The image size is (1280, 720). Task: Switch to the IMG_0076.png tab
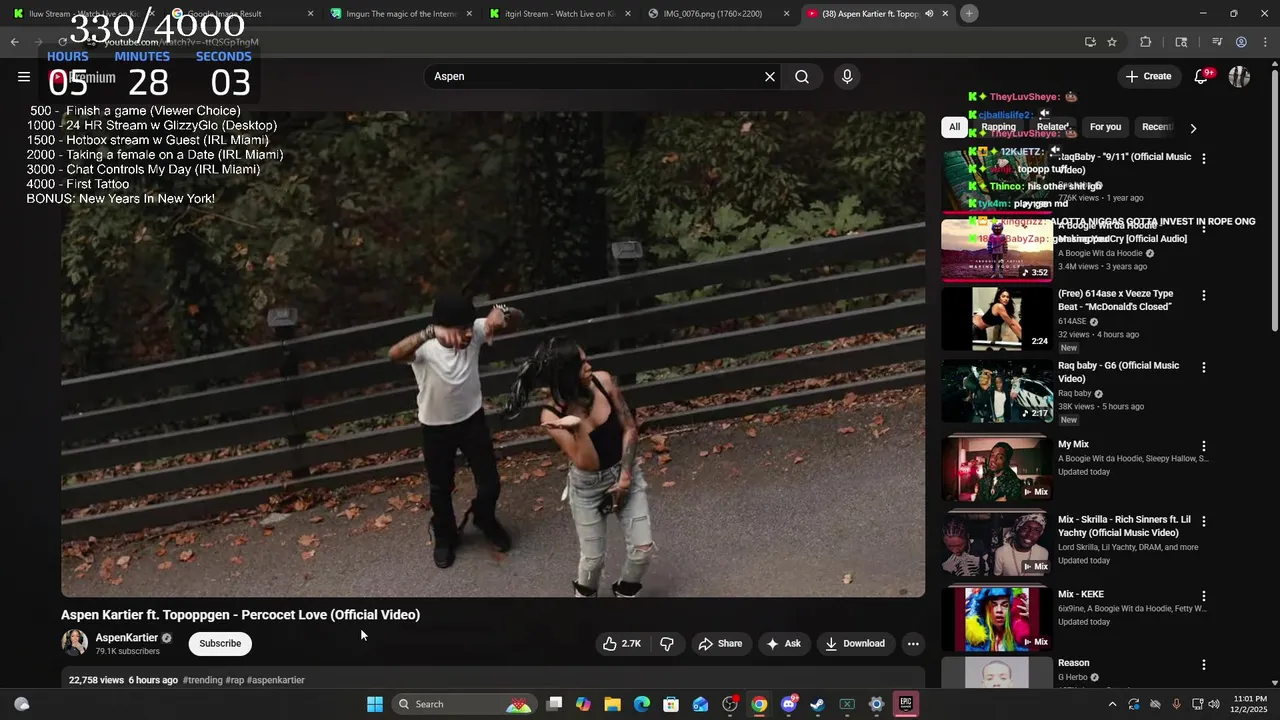pos(717,14)
